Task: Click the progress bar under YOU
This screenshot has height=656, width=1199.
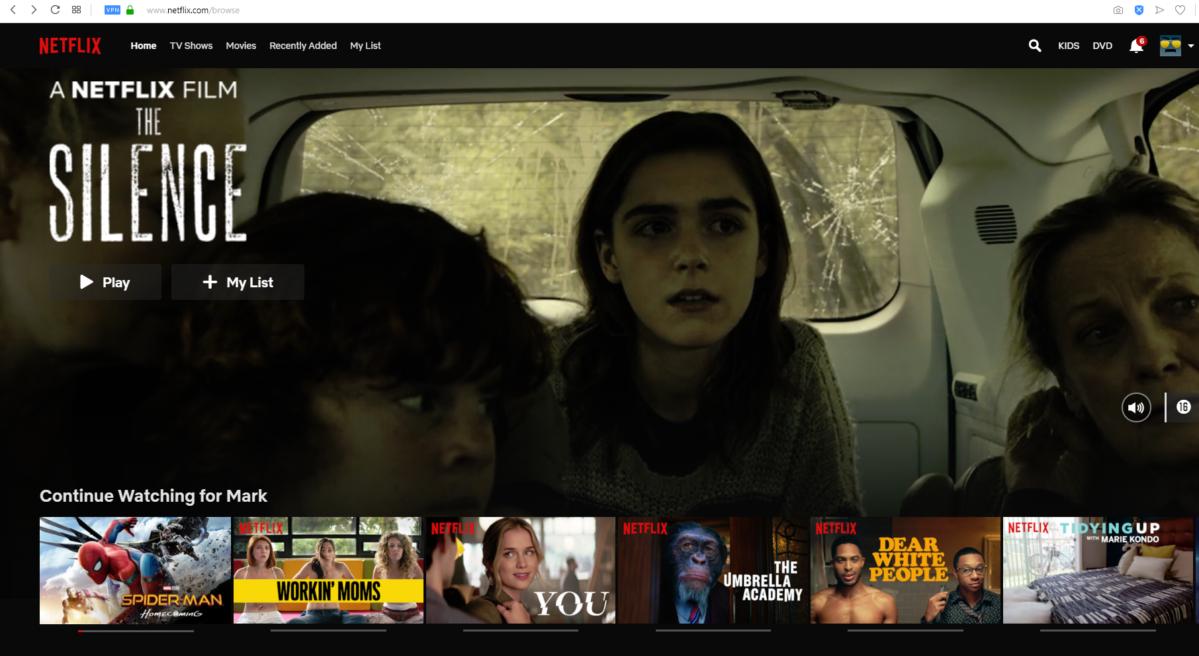Action: (521, 631)
